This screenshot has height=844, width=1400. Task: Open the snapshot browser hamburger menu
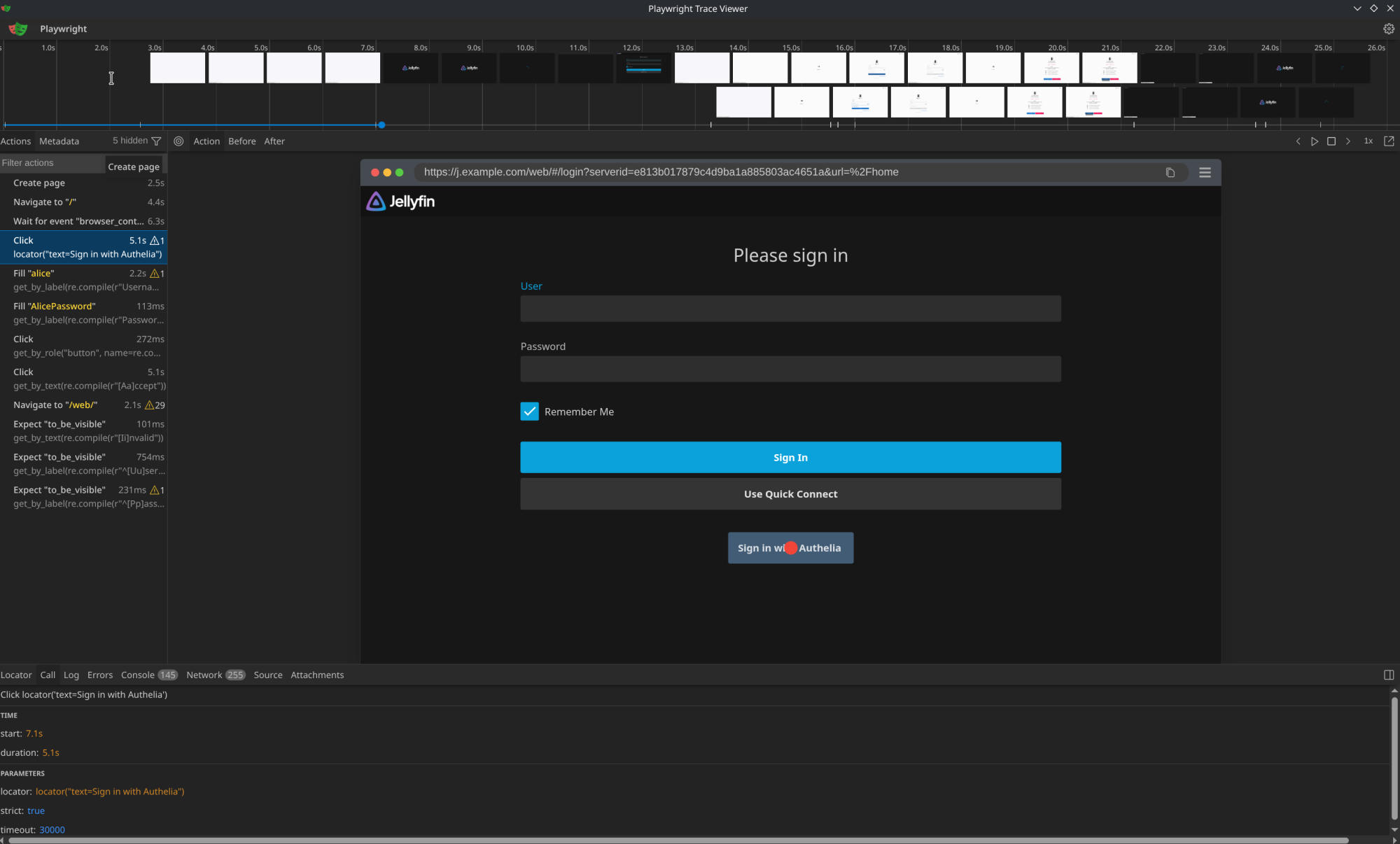click(x=1205, y=172)
